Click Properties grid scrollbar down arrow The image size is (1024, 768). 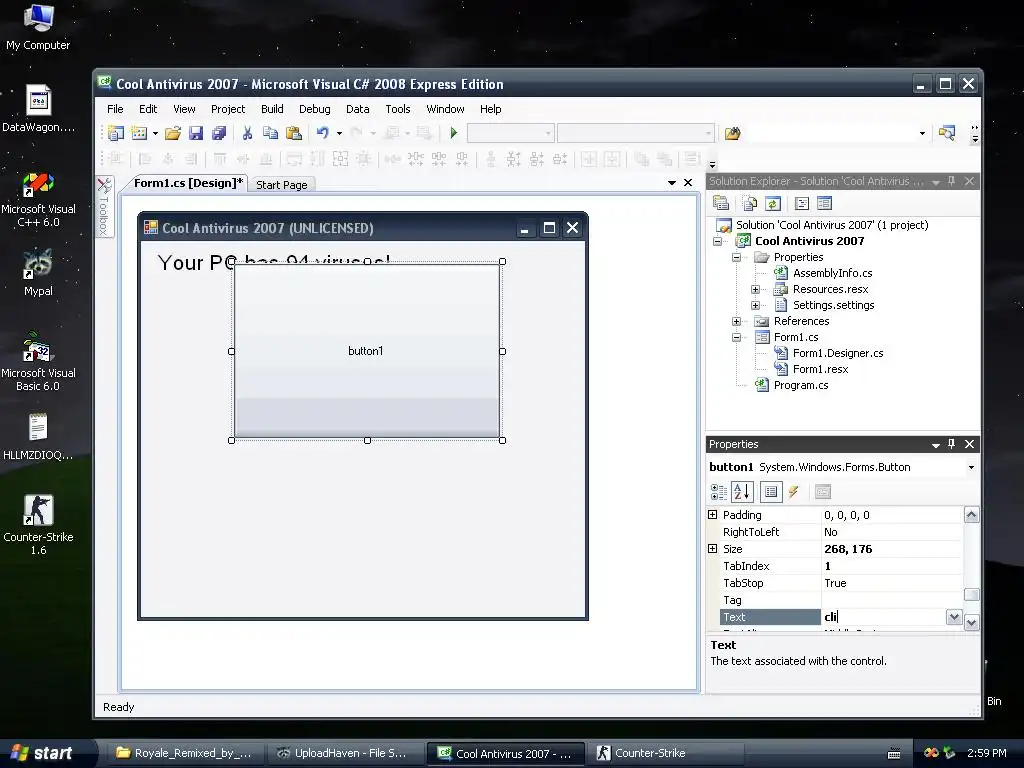(x=971, y=622)
